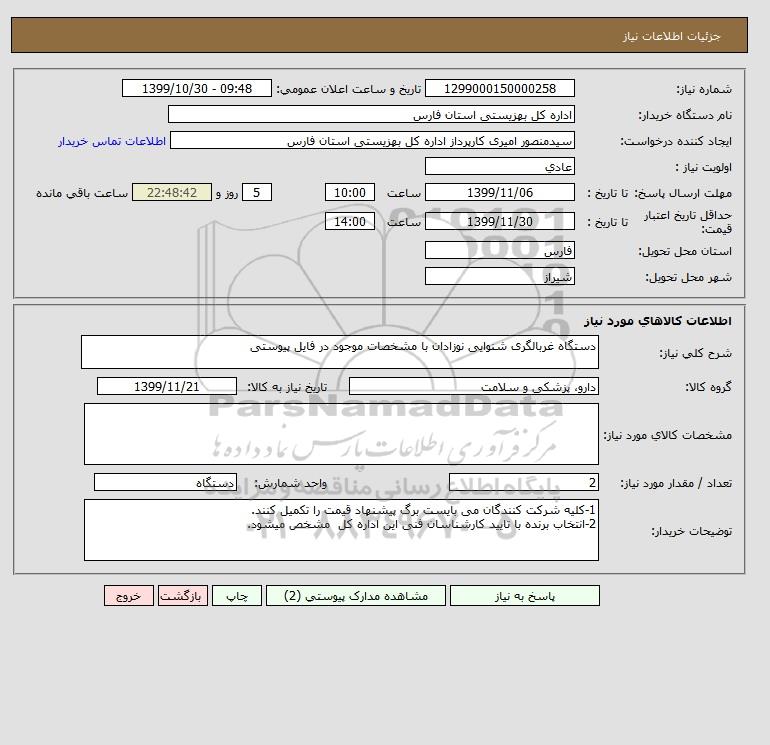Click the quantity field showing 2

(523, 482)
